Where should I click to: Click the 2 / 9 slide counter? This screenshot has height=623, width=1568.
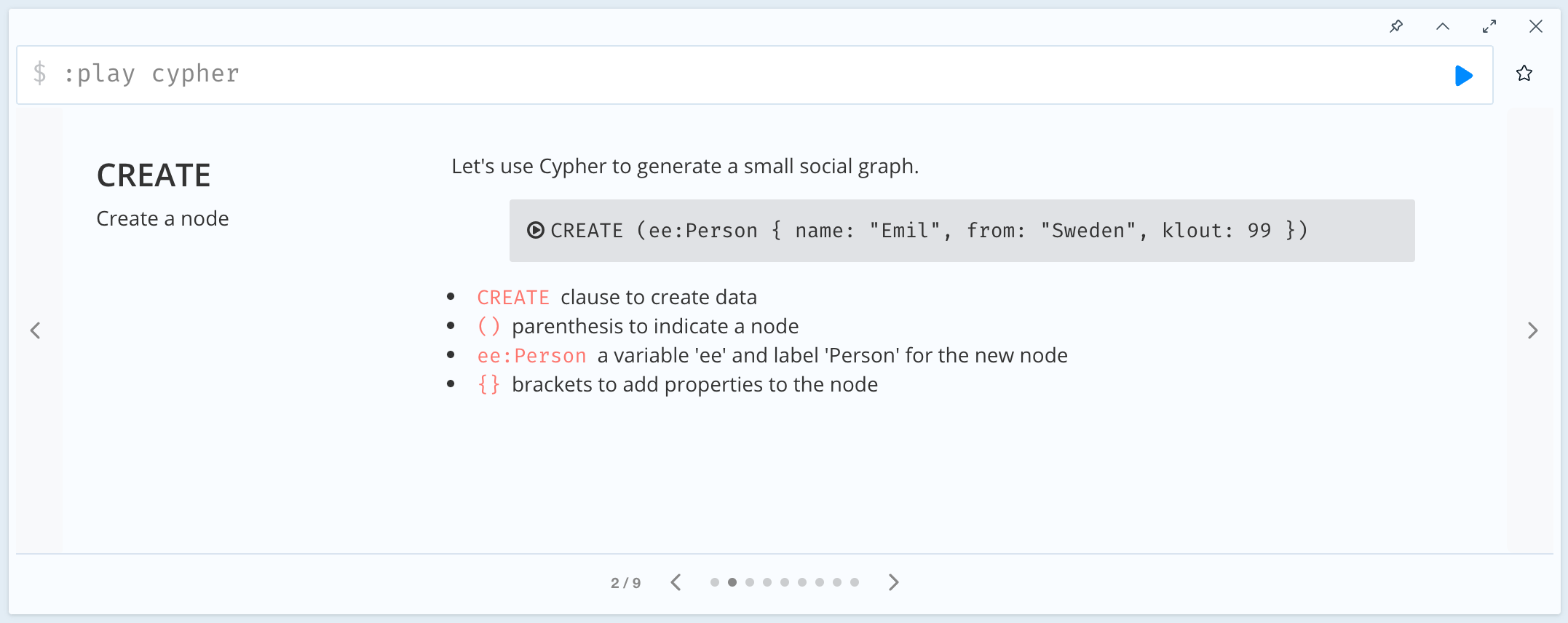coord(625,582)
